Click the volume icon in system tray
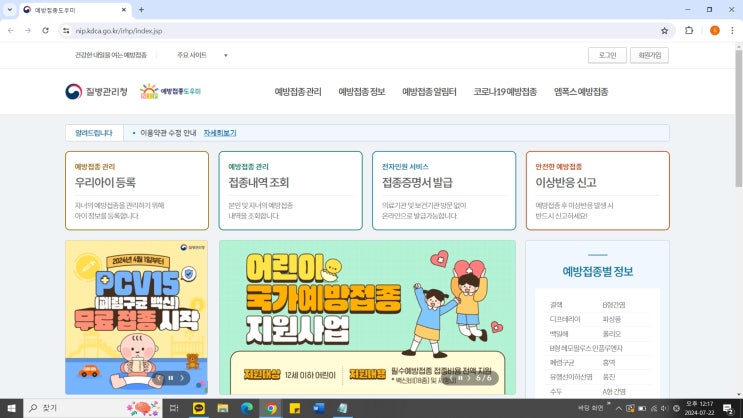Image resolution: width=743 pixels, height=418 pixels. point(664,408)
